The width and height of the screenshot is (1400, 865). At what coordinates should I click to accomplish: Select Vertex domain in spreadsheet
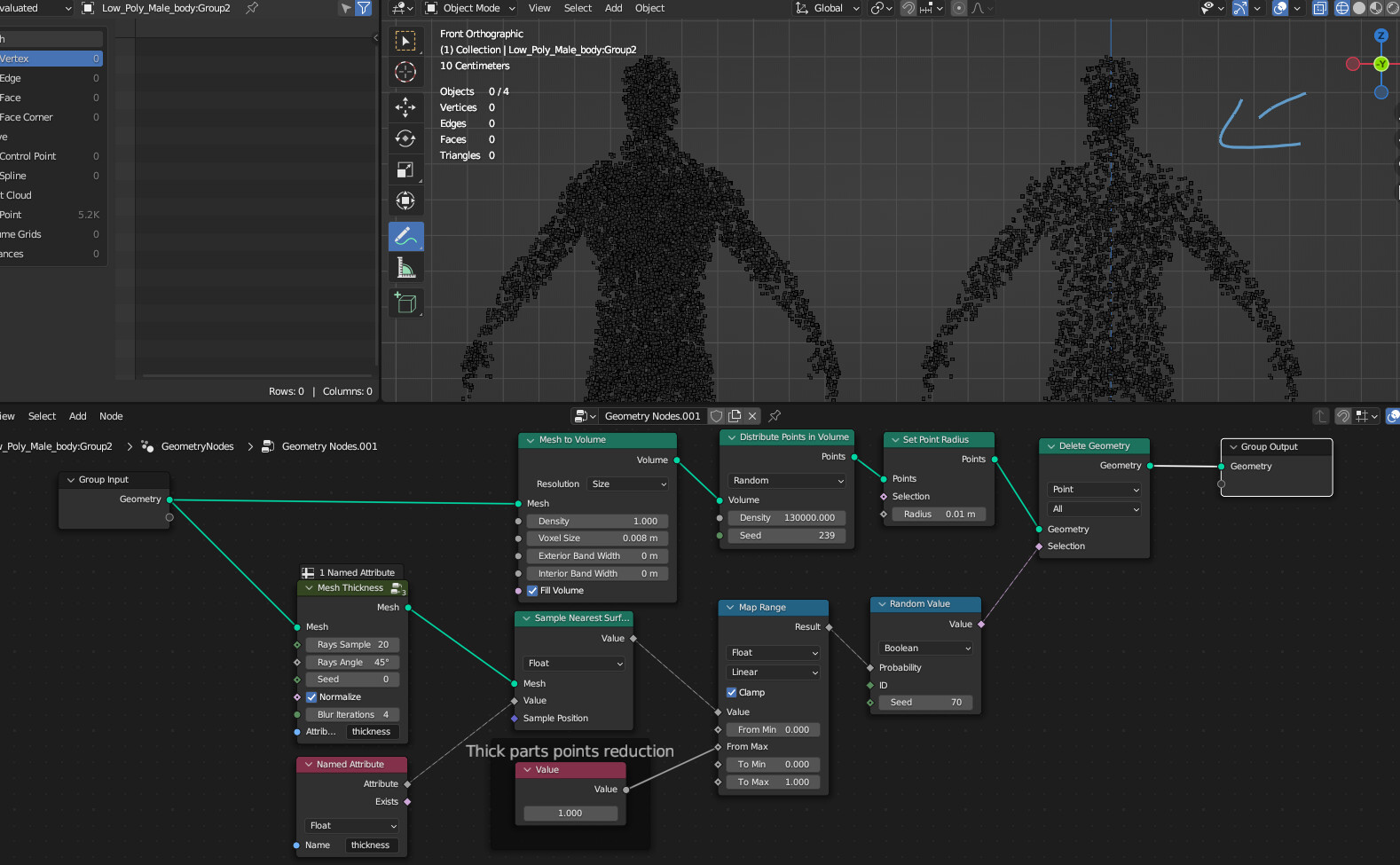tap(50, 59)
